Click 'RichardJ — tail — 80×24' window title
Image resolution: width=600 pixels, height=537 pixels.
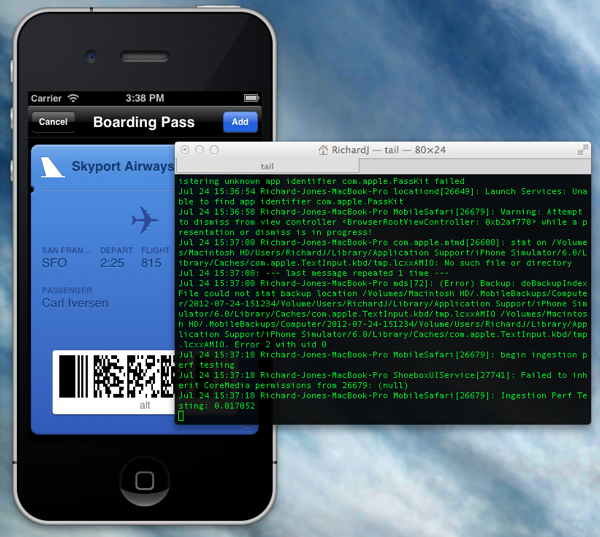click(x=388, y=150)
